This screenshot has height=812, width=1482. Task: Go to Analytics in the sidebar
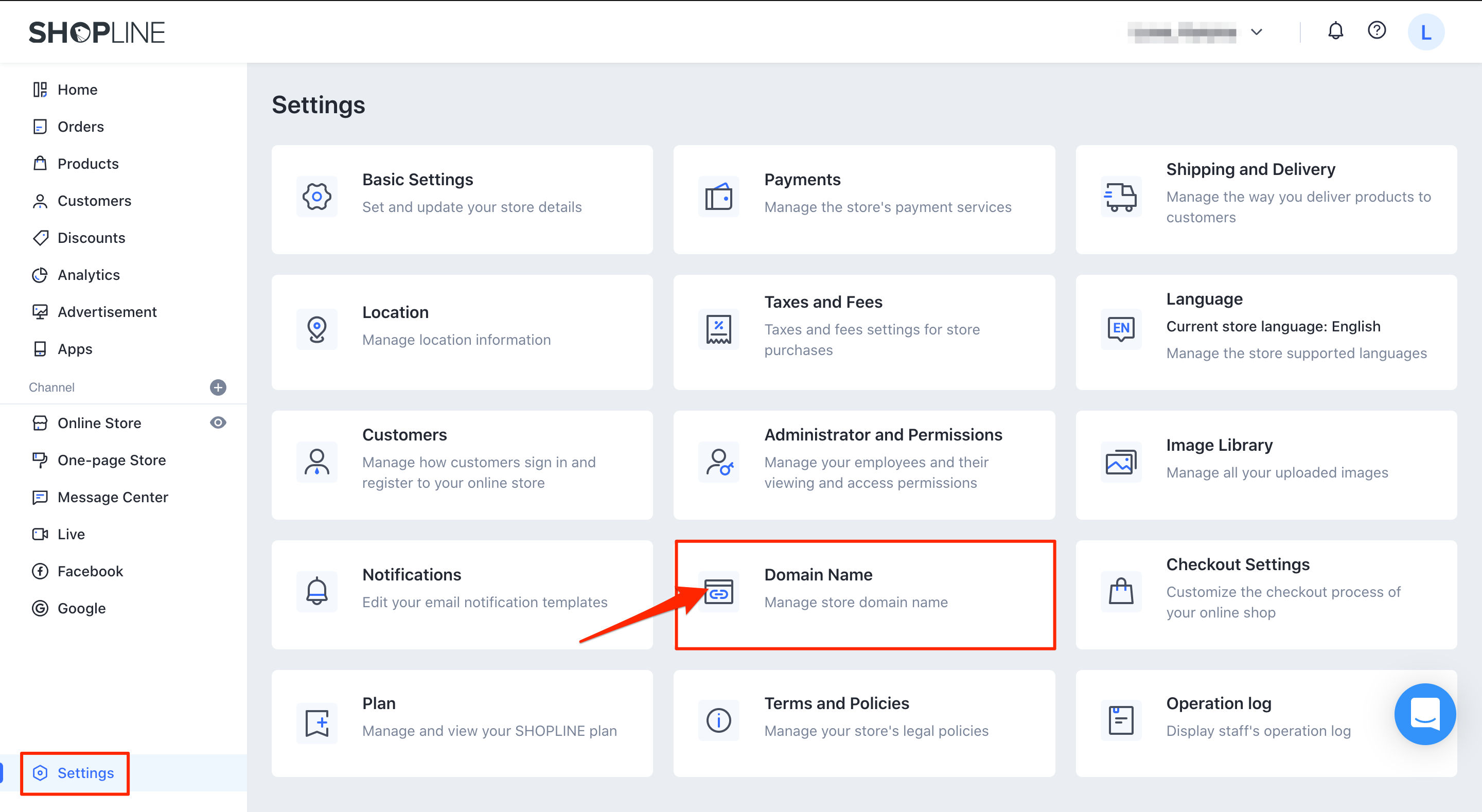pos(89,275)
